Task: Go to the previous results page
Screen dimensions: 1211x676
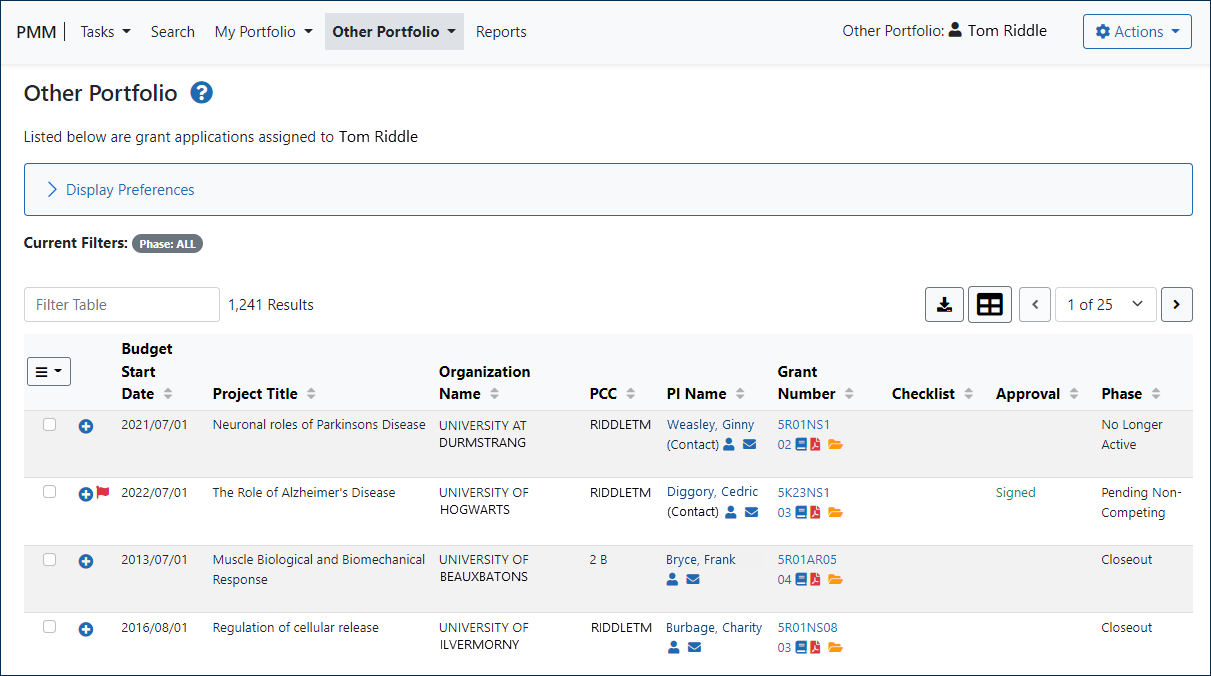Action: pyautogui.click(x=1035, y=305)
